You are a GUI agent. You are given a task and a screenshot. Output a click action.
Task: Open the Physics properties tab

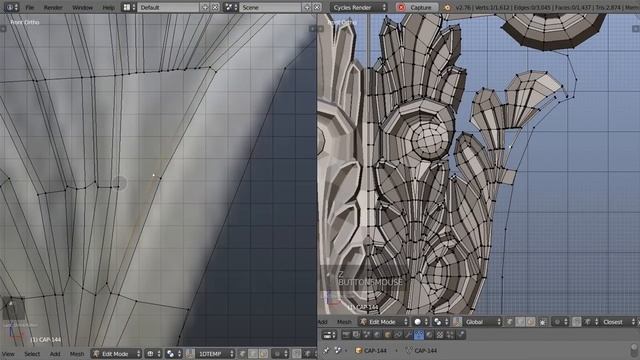click(461, 335)
